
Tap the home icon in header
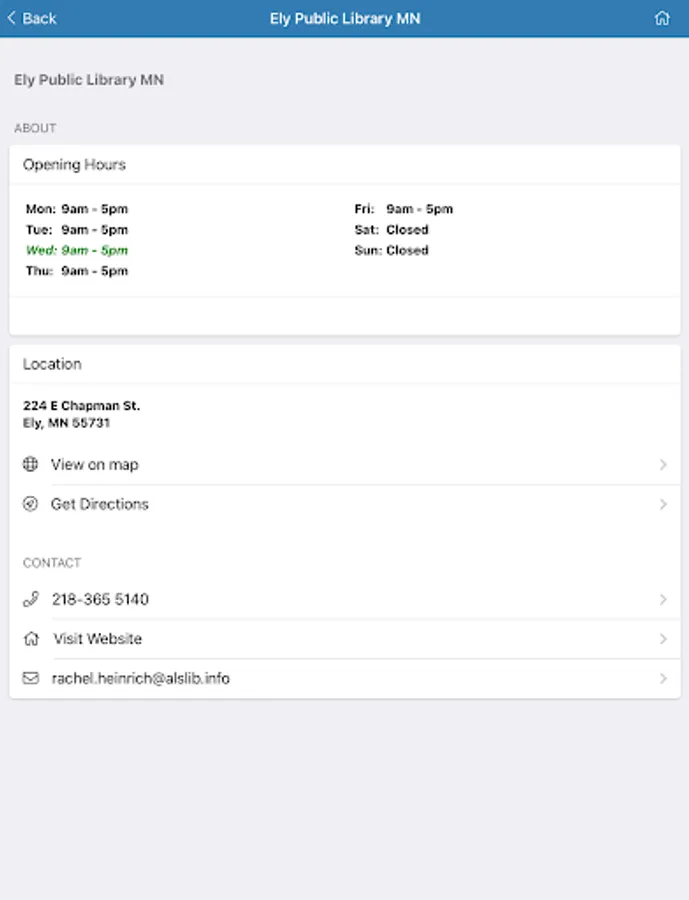point(661,18)
